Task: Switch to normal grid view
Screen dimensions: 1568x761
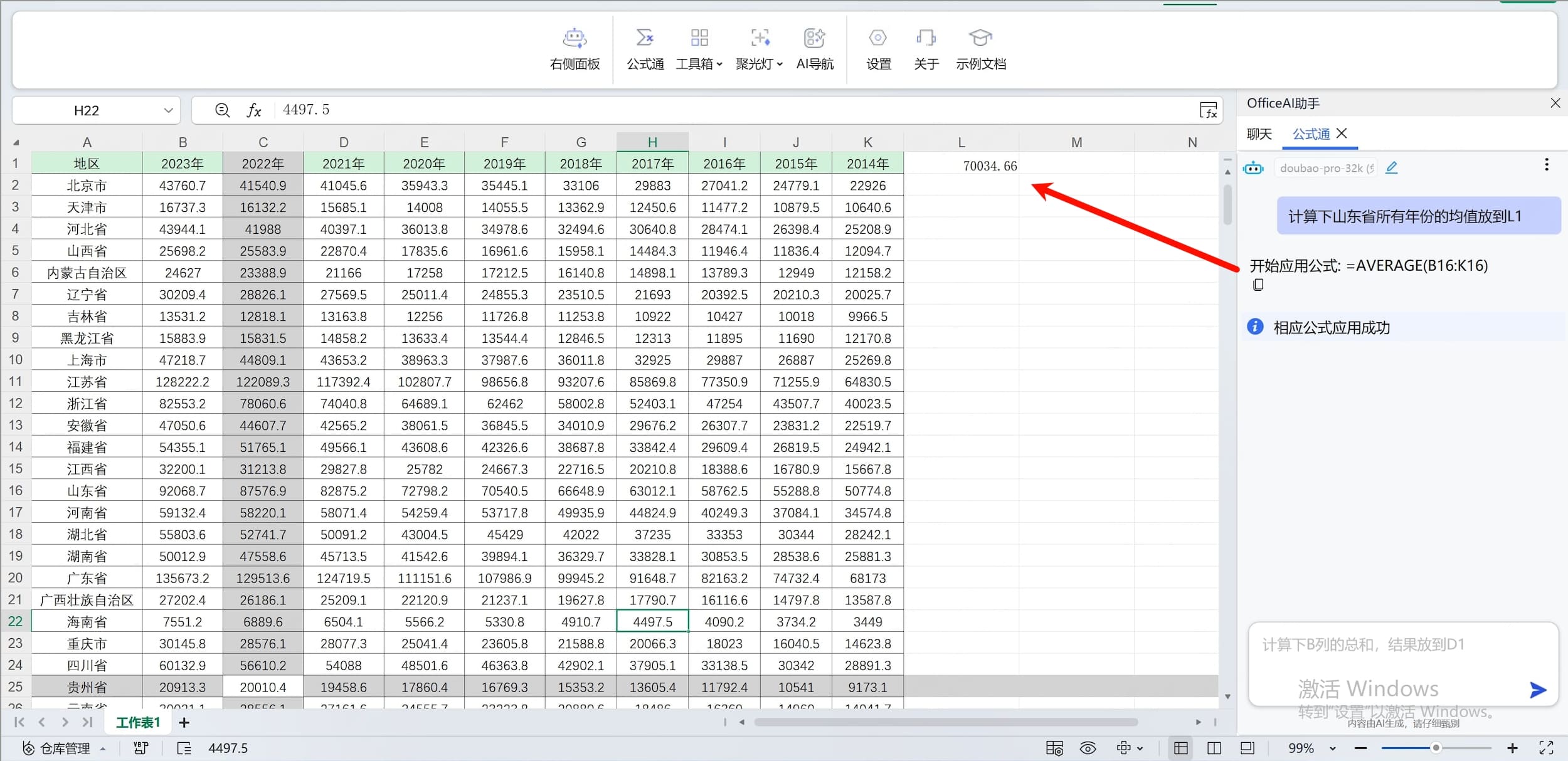Action: pyautogui.click(x=1181, y=748)
